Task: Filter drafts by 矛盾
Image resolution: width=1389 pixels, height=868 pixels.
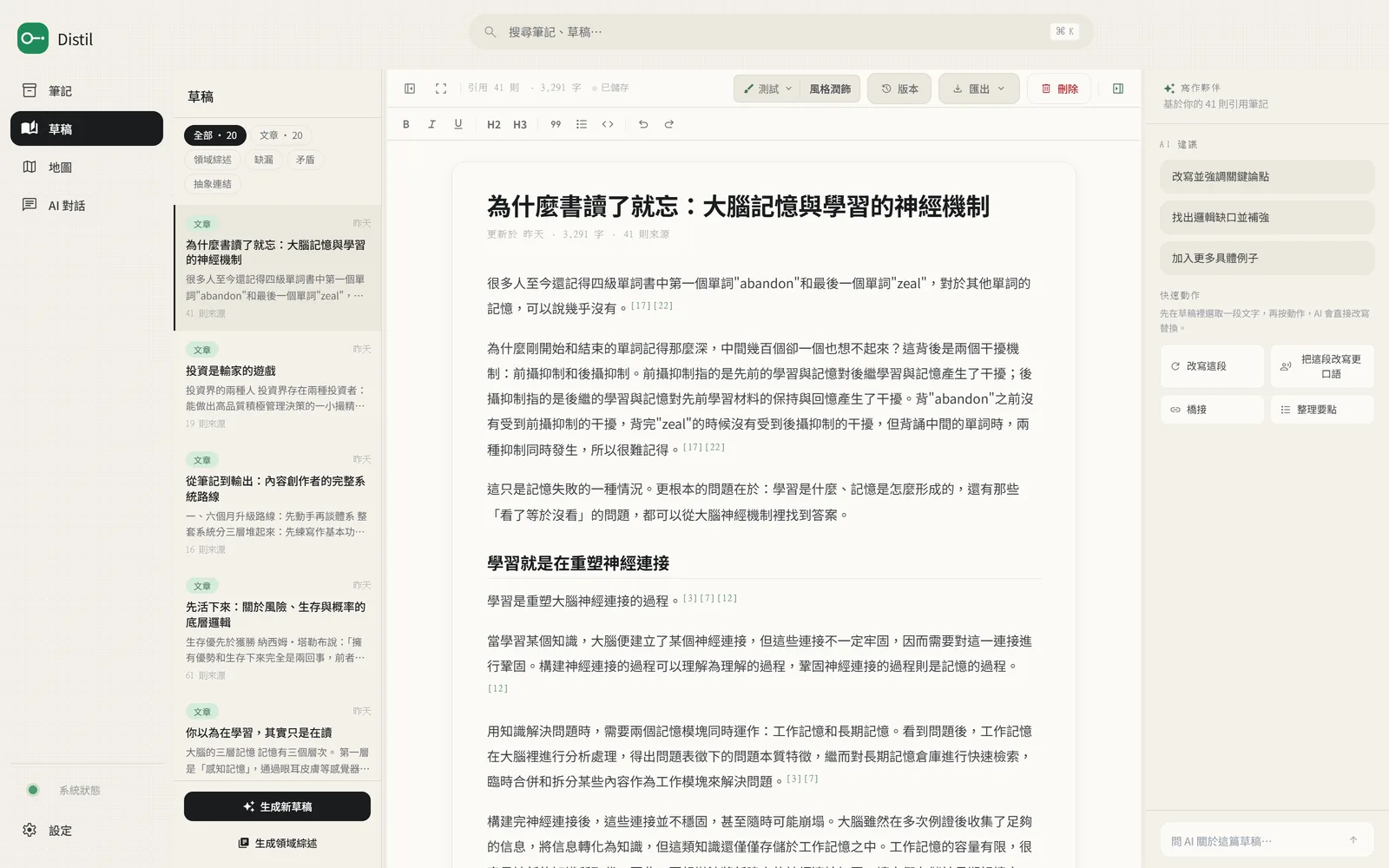Action: 306,160
